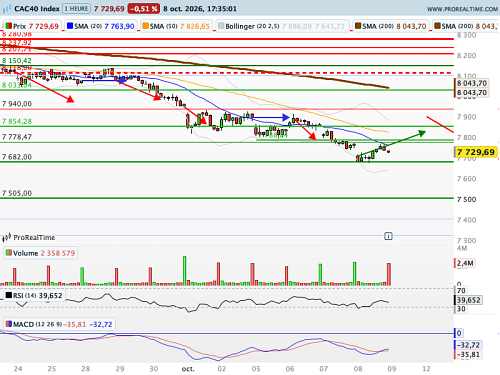
Task: Click the upper 8 043,70 axis tag
Action: pyautogui.click(x=471, y=83)
